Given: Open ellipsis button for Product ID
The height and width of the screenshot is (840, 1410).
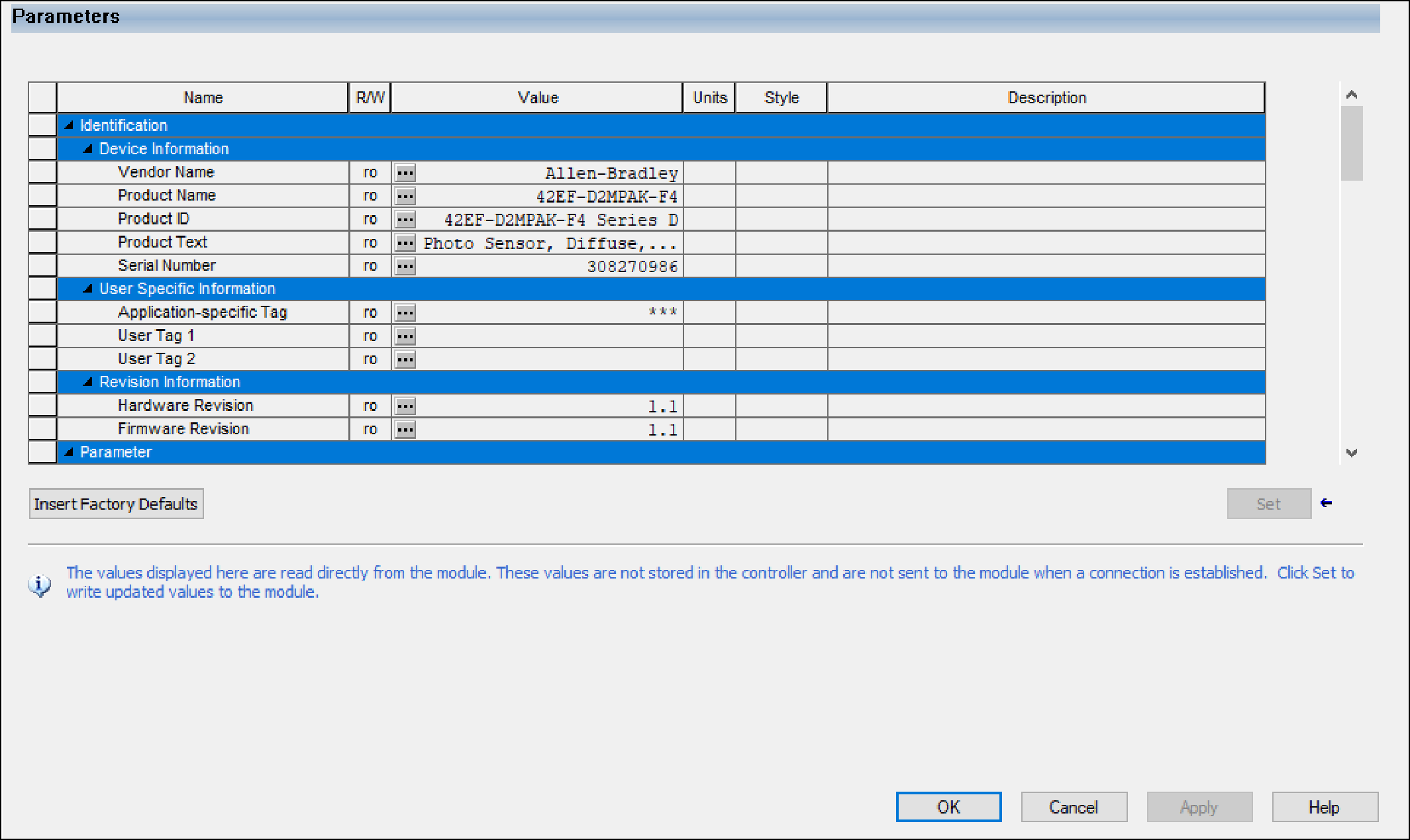Looking at the screenshot, I should coord(405,220).
